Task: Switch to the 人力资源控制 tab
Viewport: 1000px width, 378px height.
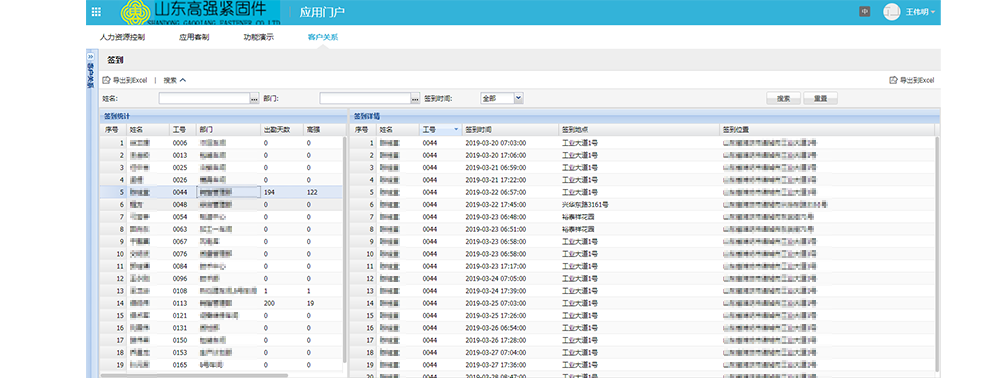Action: click(x=122, y=37)
